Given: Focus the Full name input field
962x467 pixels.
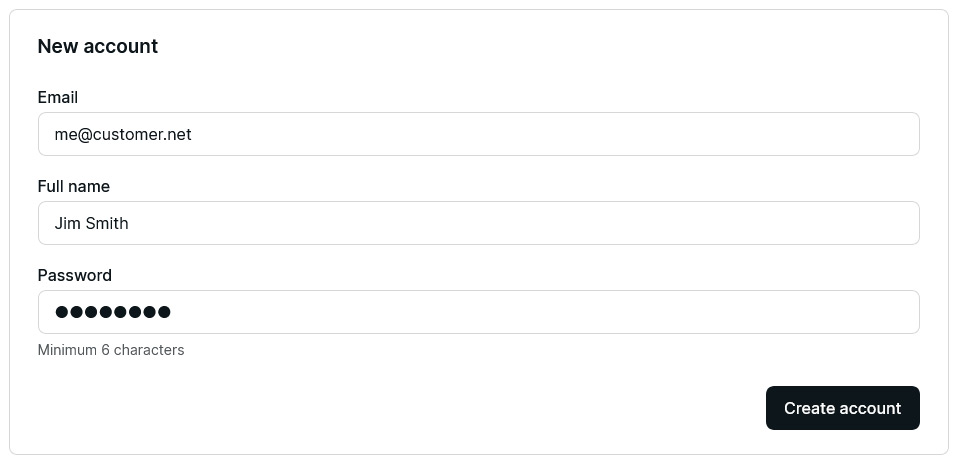Looking at the screenshot, I should click(478, 223).
